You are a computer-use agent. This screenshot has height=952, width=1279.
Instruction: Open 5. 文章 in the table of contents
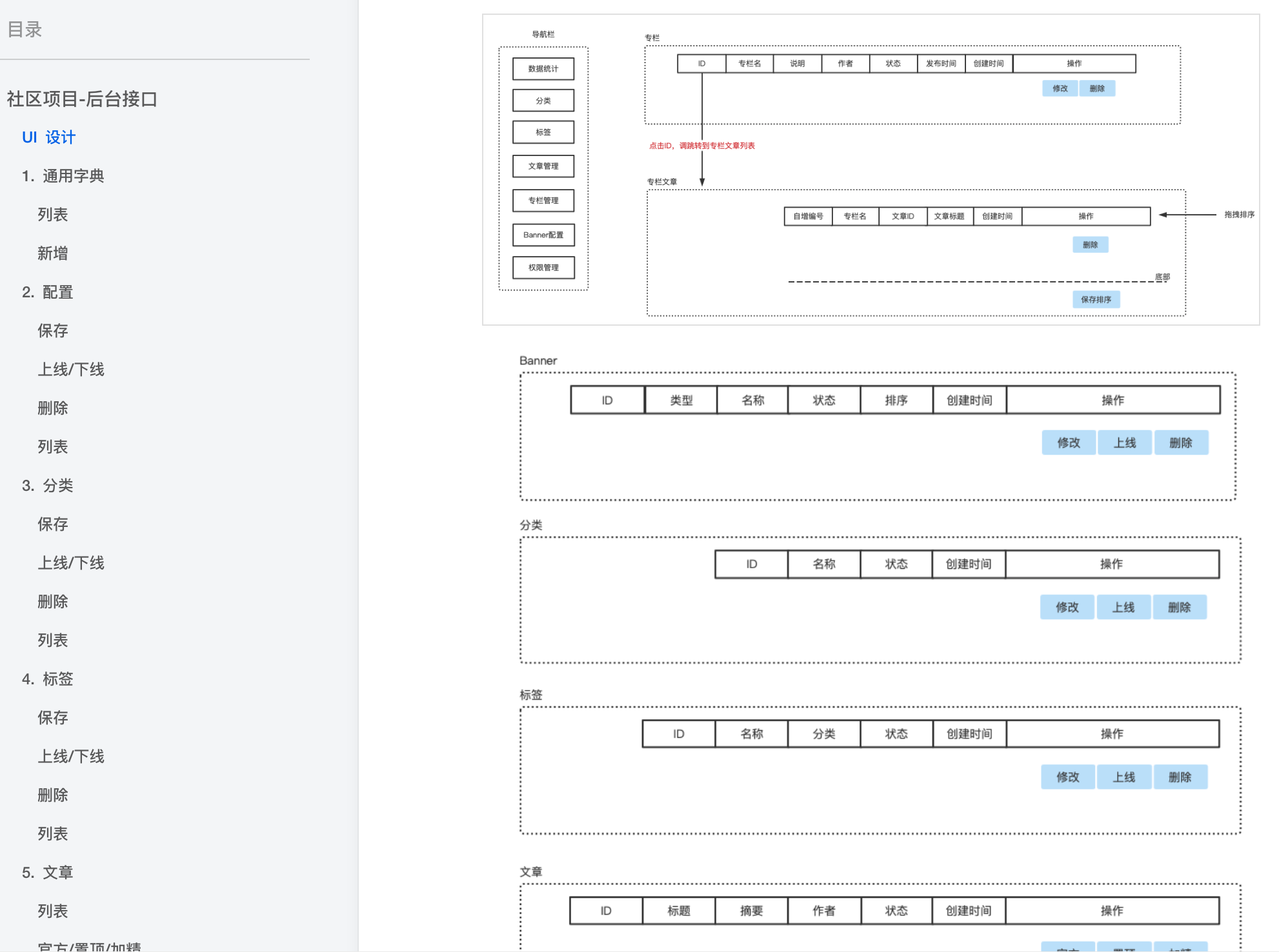[x=47, y=873]
